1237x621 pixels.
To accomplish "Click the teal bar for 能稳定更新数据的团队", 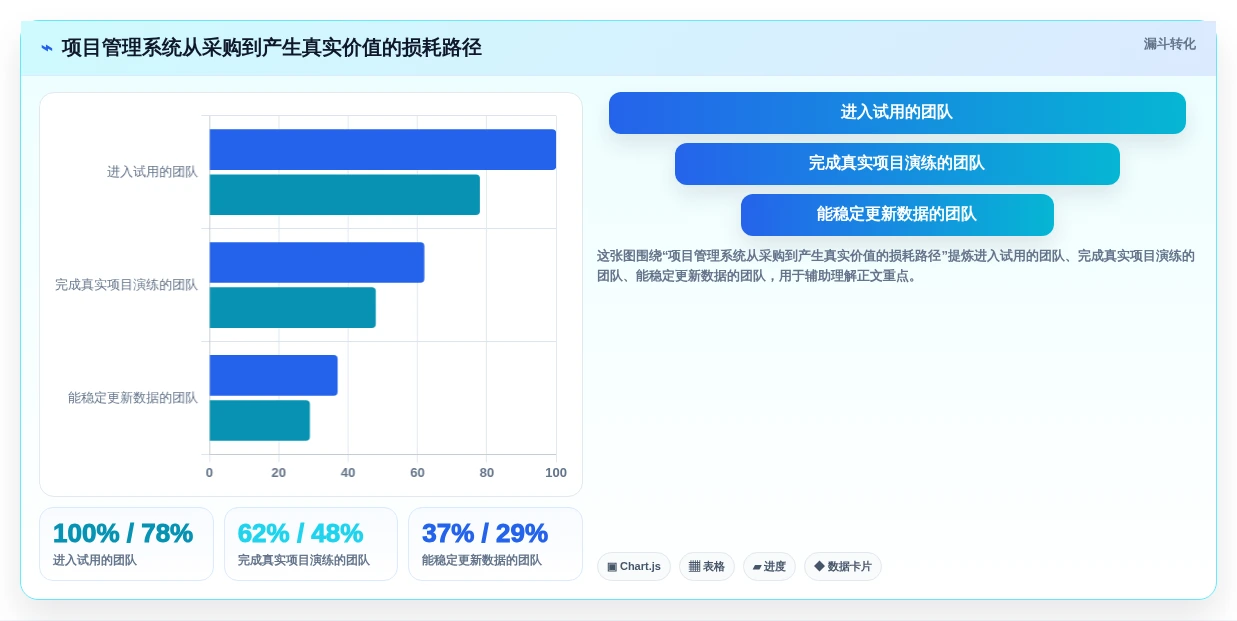I will click(260, 421).
